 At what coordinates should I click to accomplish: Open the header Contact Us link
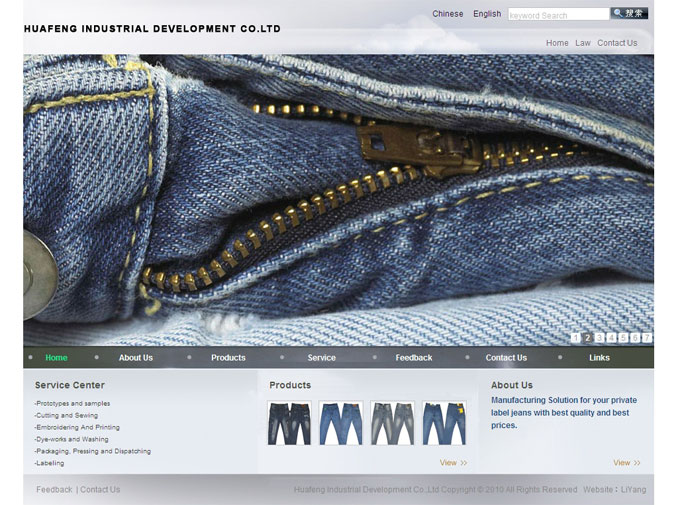tap(617, 43)
